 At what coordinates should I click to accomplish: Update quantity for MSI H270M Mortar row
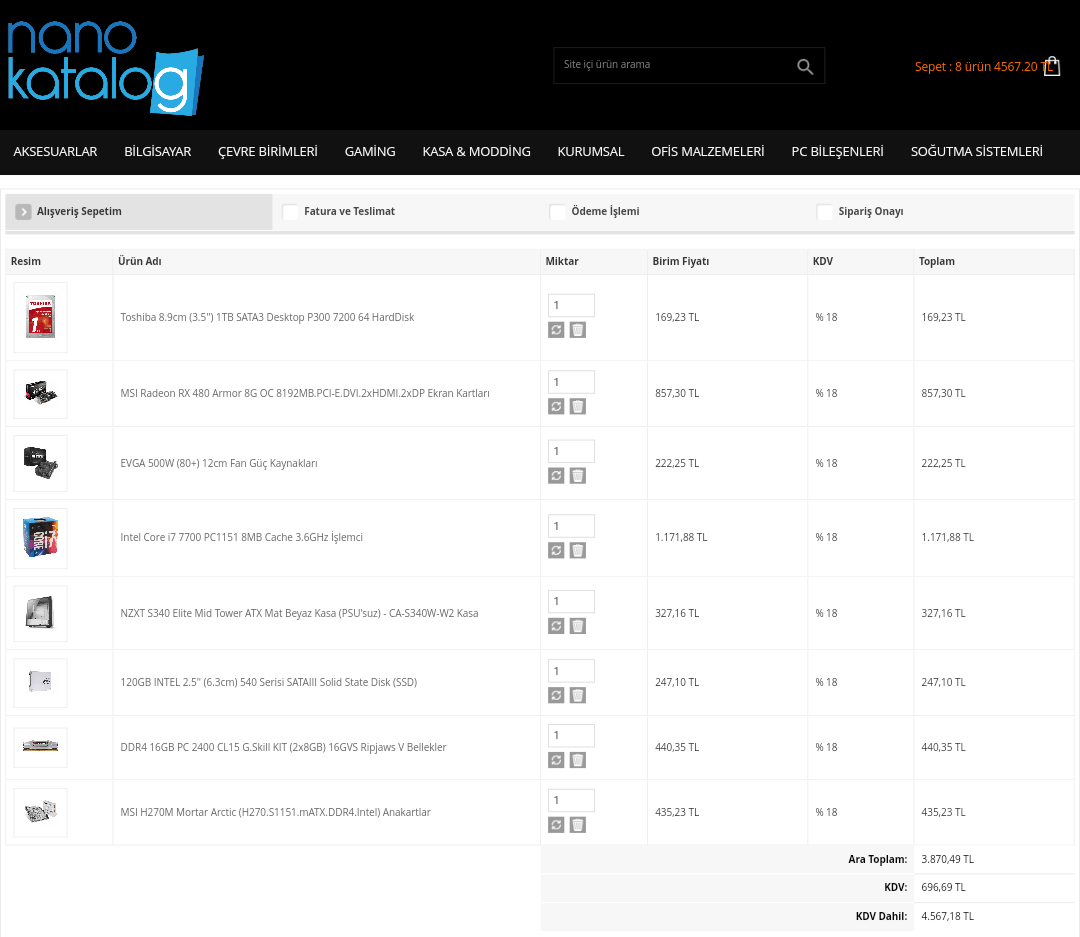[556, 825]
